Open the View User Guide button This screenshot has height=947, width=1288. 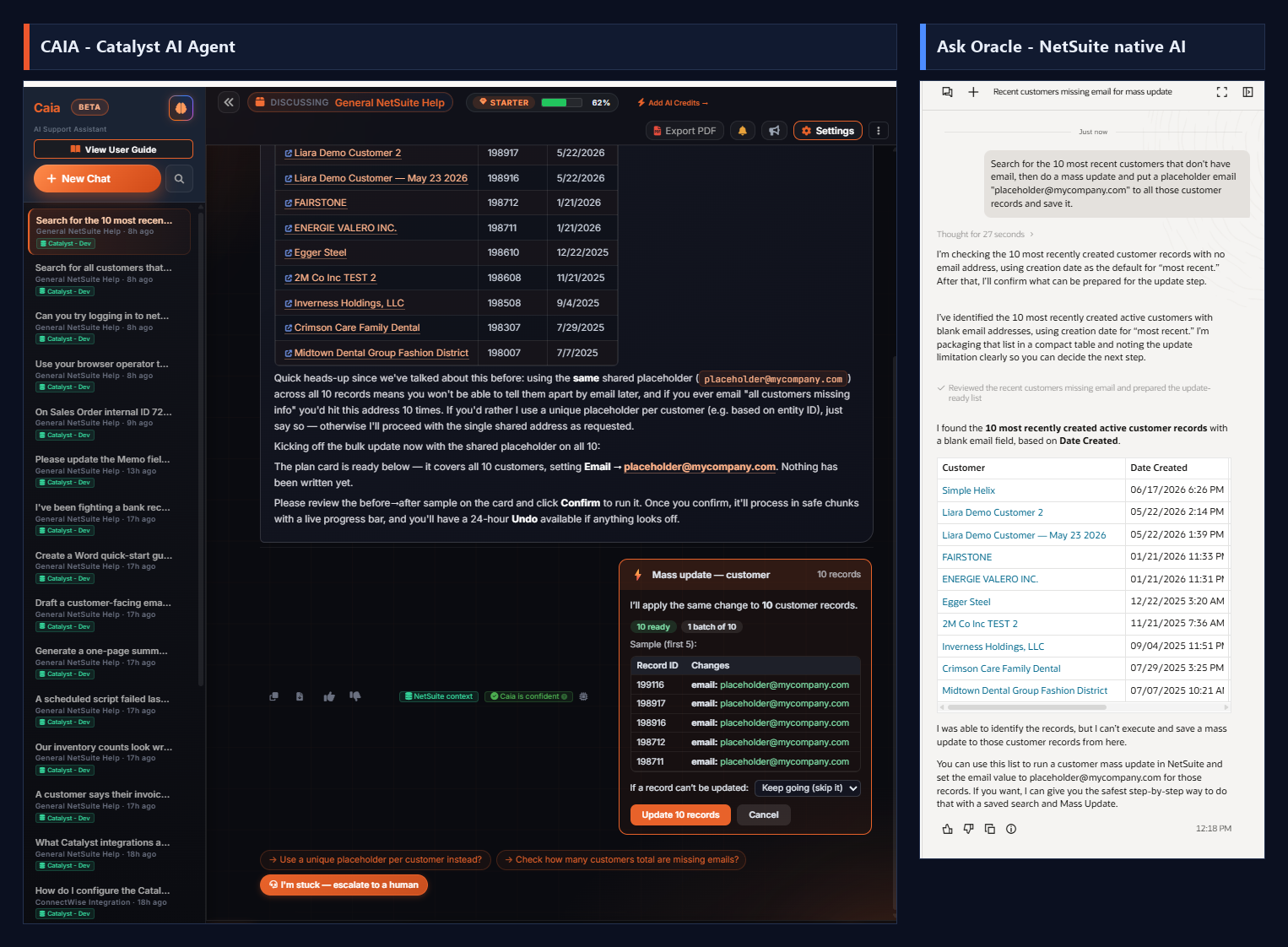click(113, 149)
